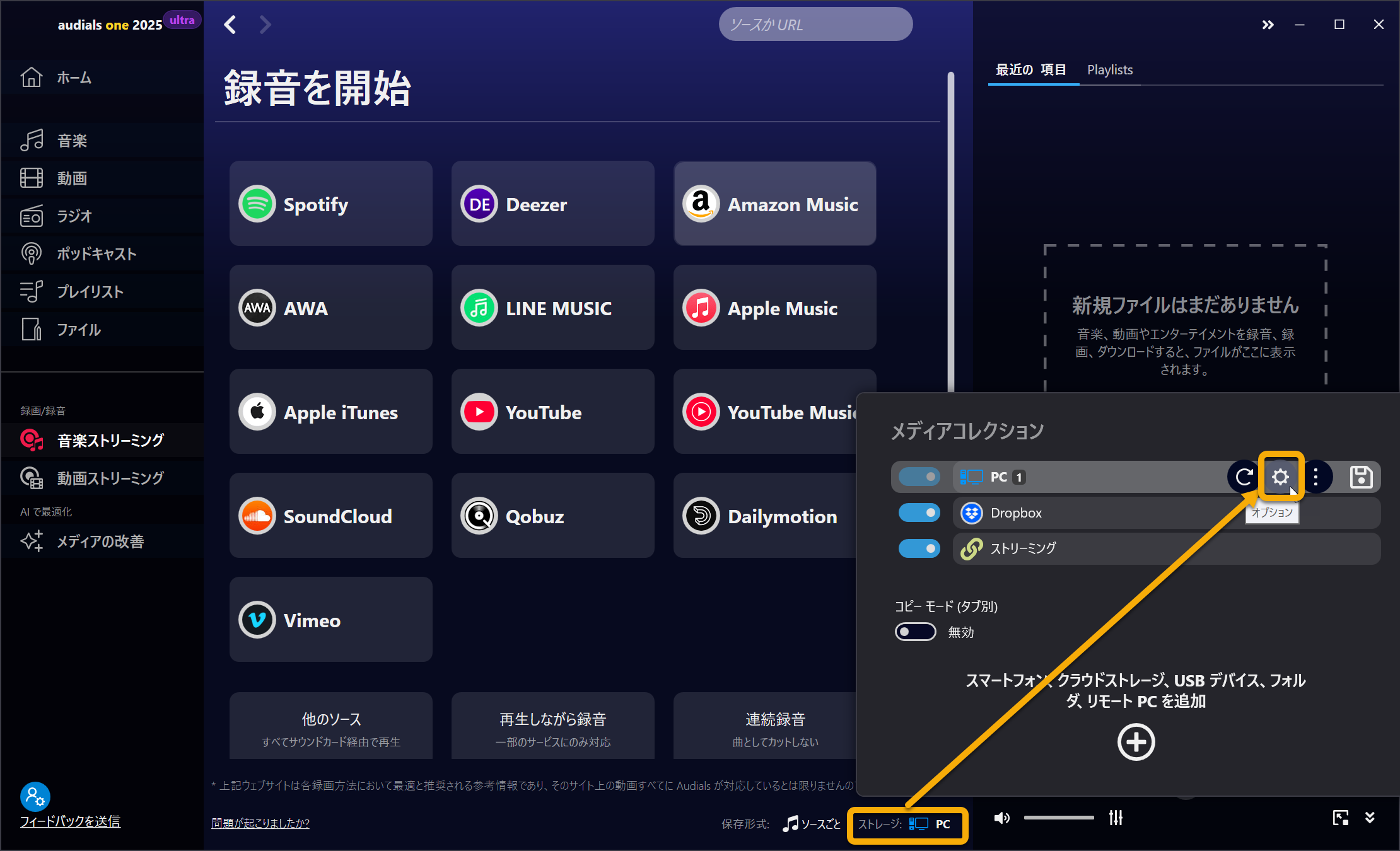Open the ラジオ radio section

tap(102, 216)
